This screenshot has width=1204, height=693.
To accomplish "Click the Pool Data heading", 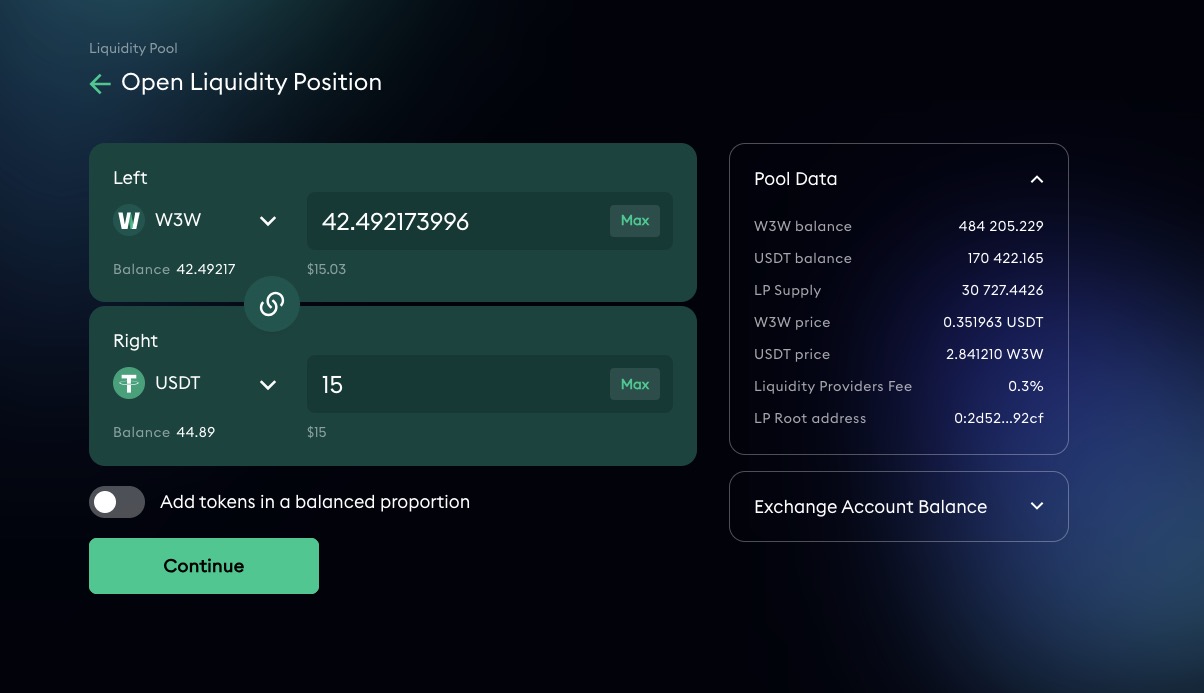I will [x=796, y=179].
